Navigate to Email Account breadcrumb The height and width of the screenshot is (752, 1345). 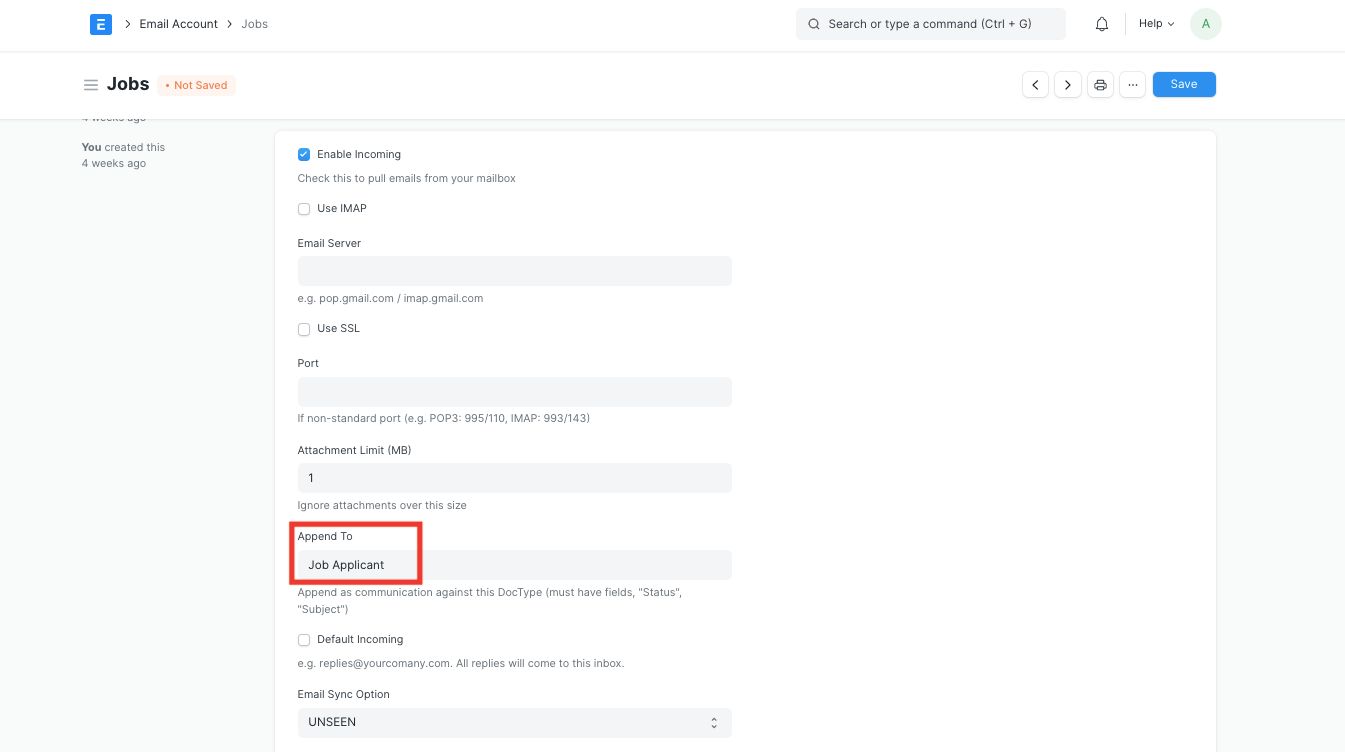point(178,24)
